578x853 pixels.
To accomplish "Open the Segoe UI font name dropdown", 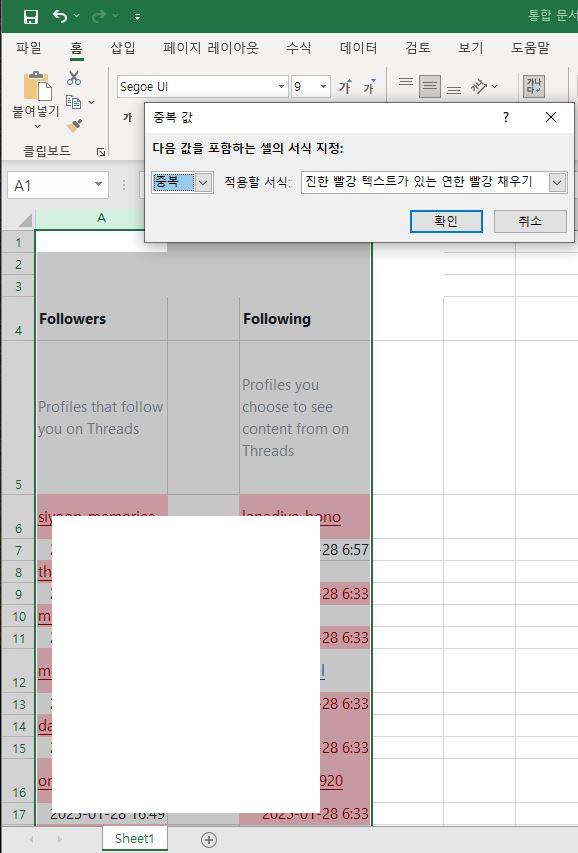I will click(281, 86).
